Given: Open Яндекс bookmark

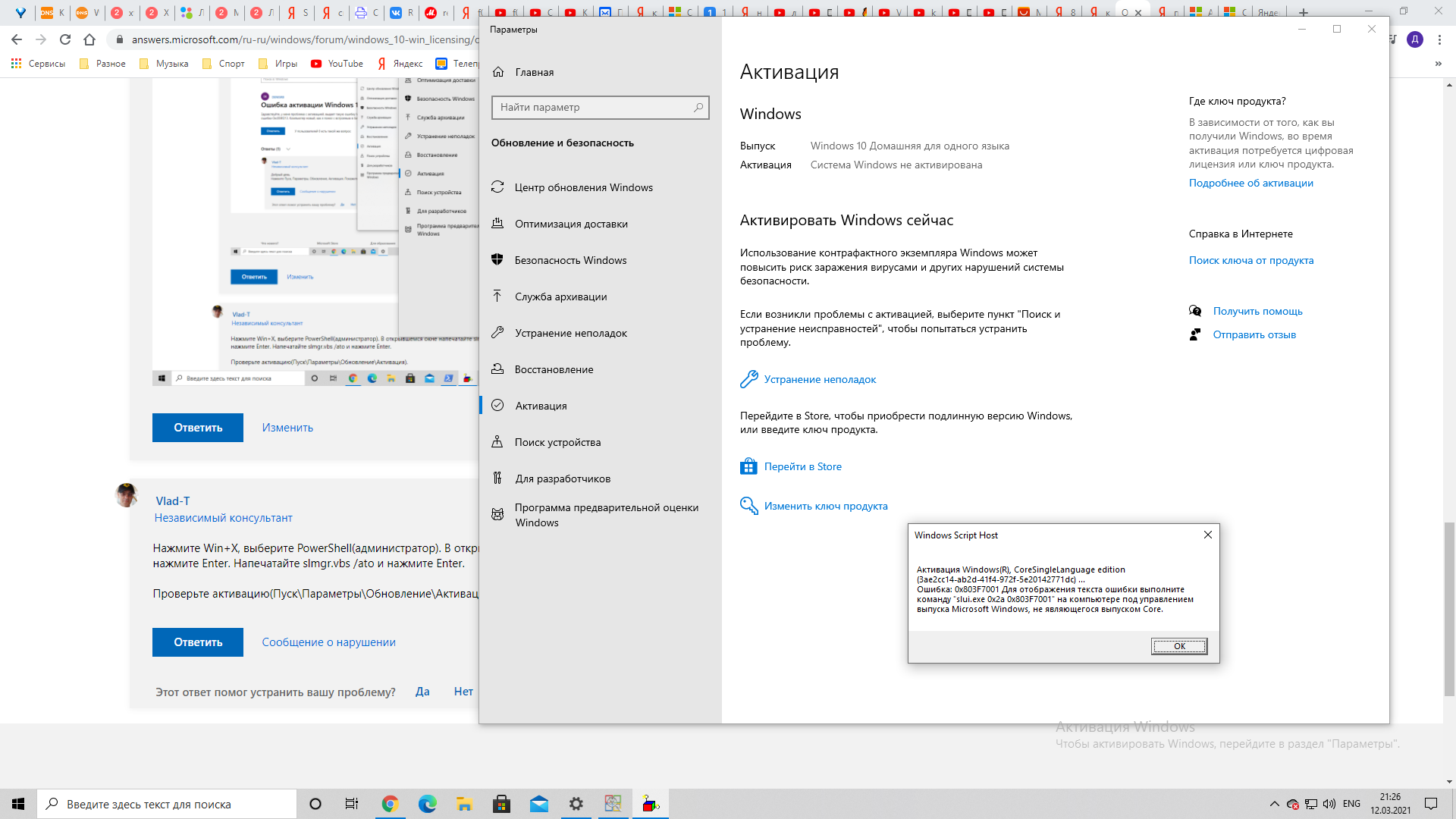Looking at the screenshot, I should tap(400, 64).
